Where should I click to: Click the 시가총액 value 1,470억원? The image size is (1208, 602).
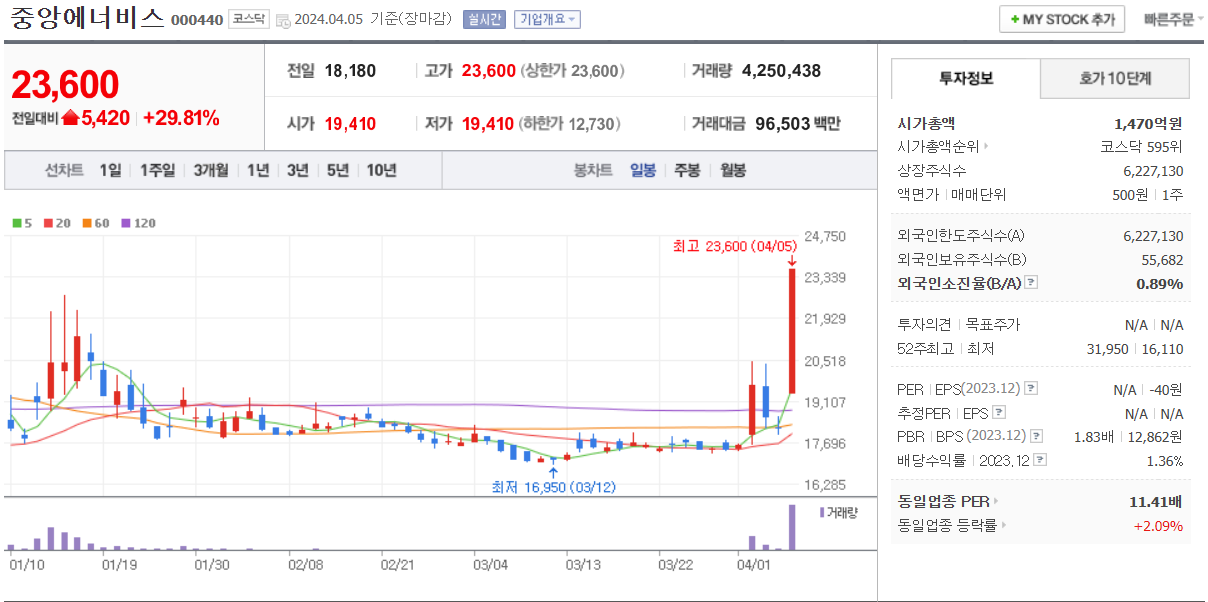(1148, 123)
